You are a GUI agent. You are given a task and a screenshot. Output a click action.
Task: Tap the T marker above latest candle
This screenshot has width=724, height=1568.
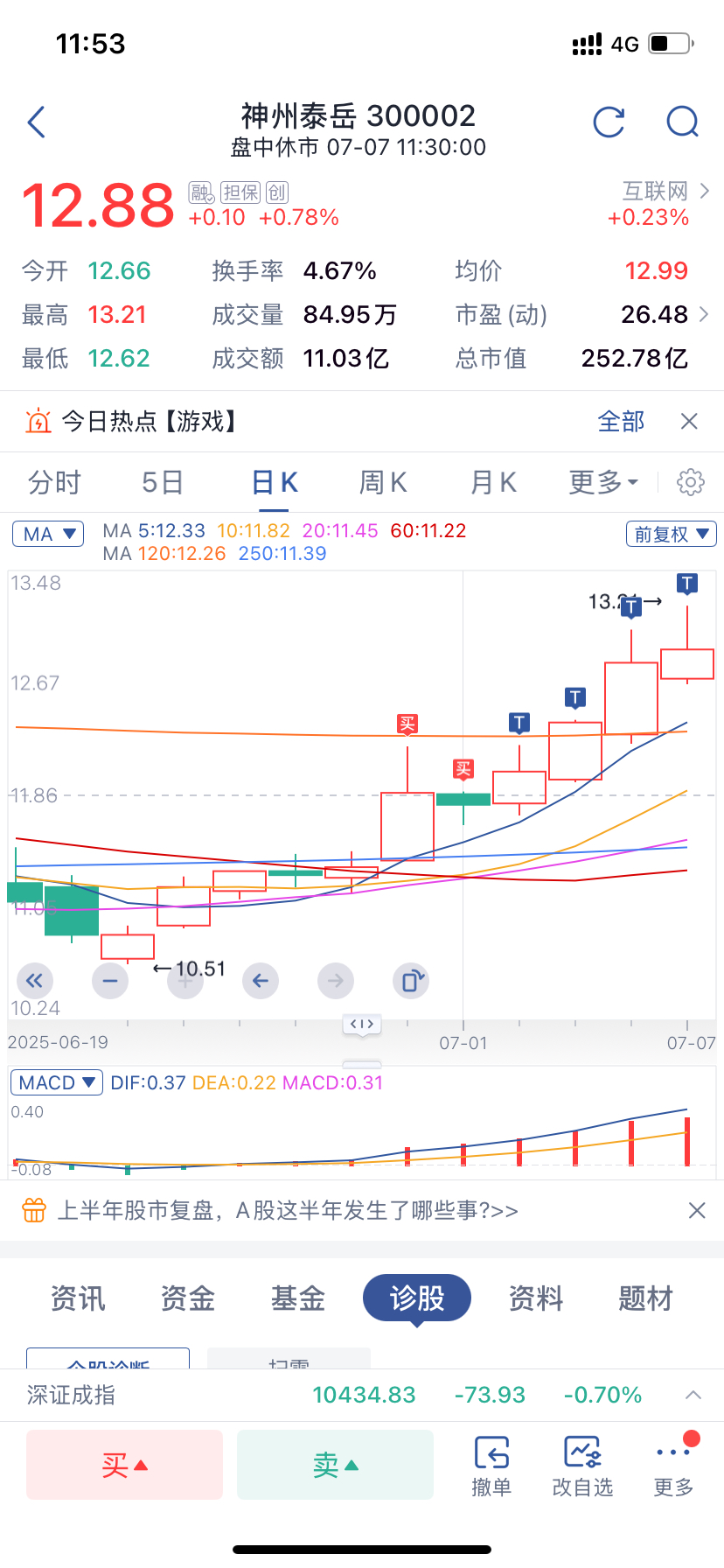[x=687, y=584]
